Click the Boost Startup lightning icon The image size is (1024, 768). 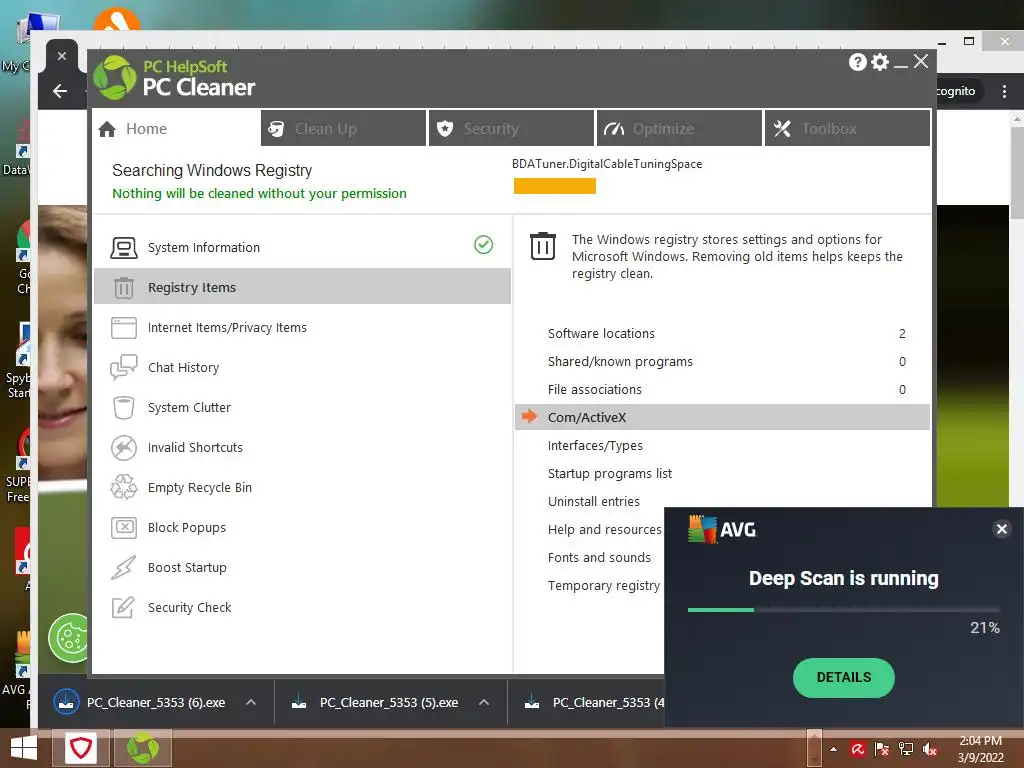(x=123, y=568)
